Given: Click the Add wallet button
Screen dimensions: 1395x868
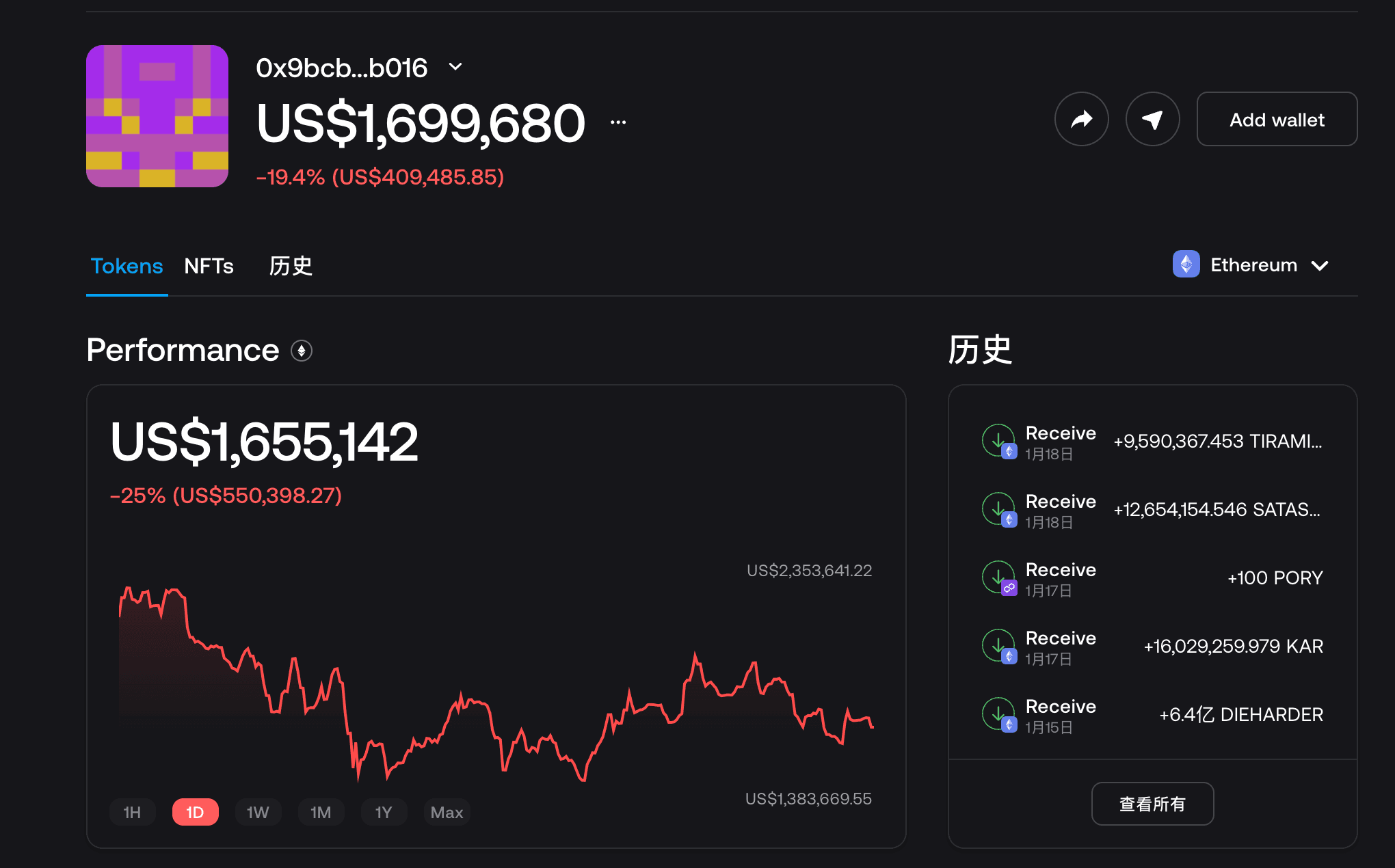Looking at the screenshot, I should click(x=1276, y=119).
